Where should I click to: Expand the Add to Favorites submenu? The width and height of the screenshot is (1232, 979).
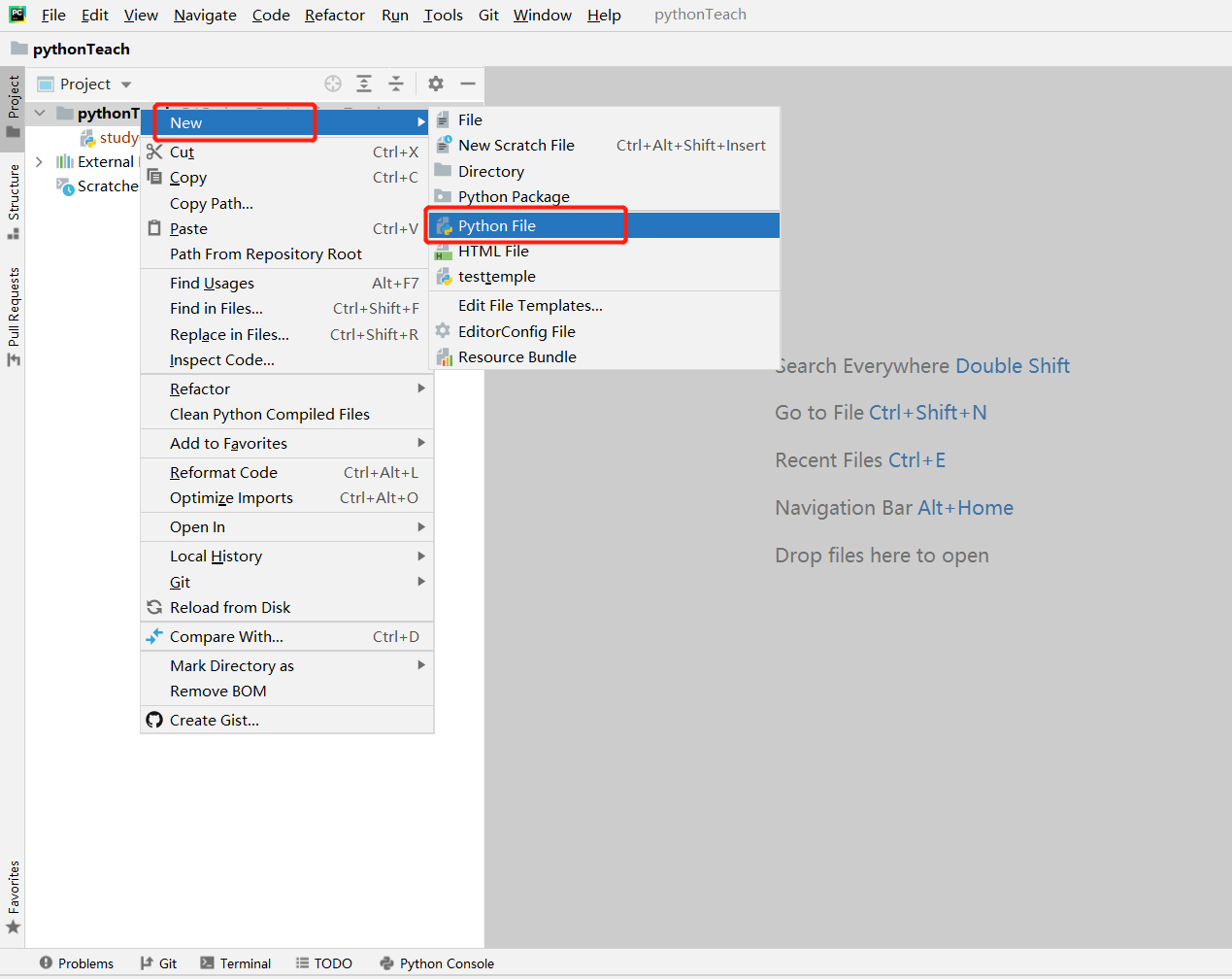pyautogui.click(x=285, y=443)
